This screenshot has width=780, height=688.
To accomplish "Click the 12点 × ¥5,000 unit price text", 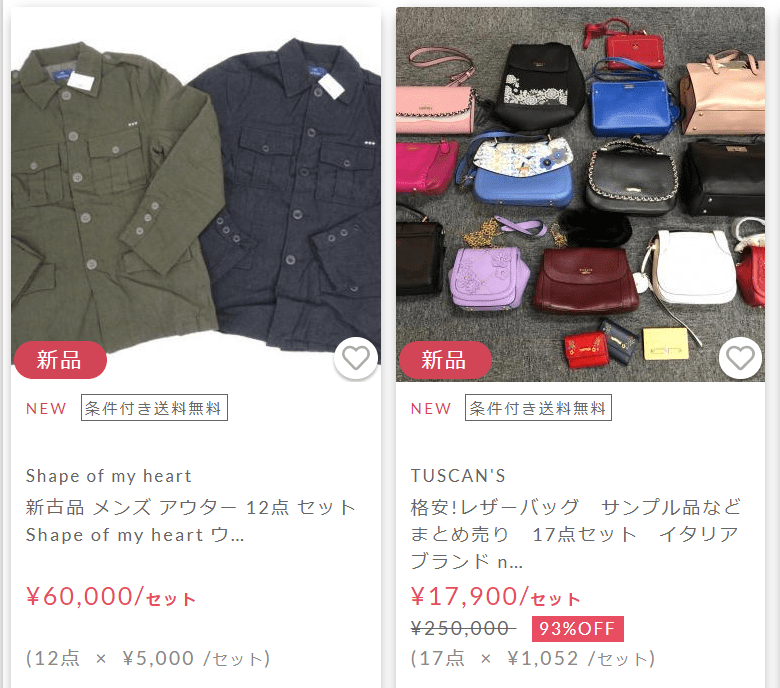I will [148, 658].
